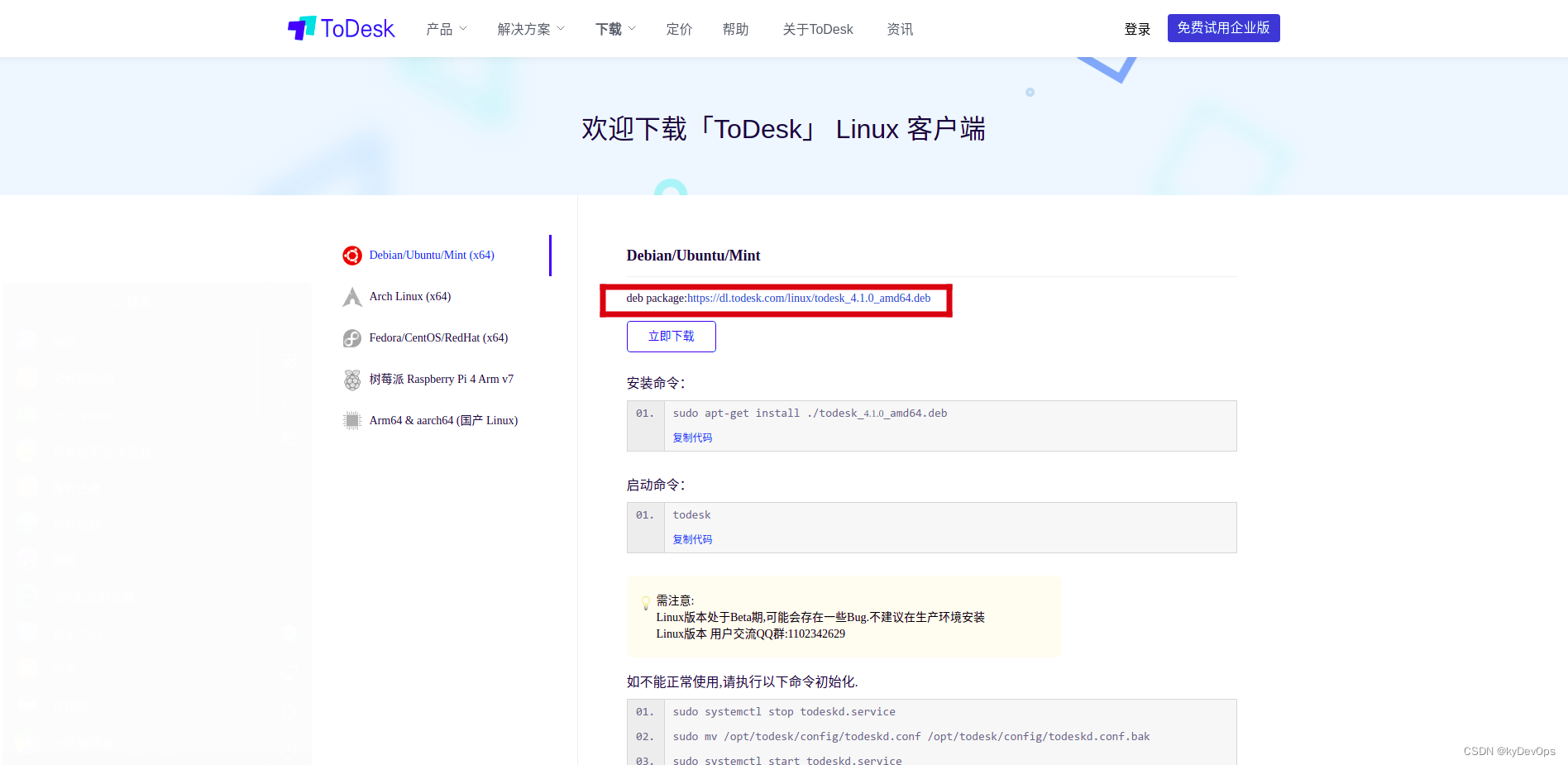Open the 关于ToDesk page

(x=818, y=29)
